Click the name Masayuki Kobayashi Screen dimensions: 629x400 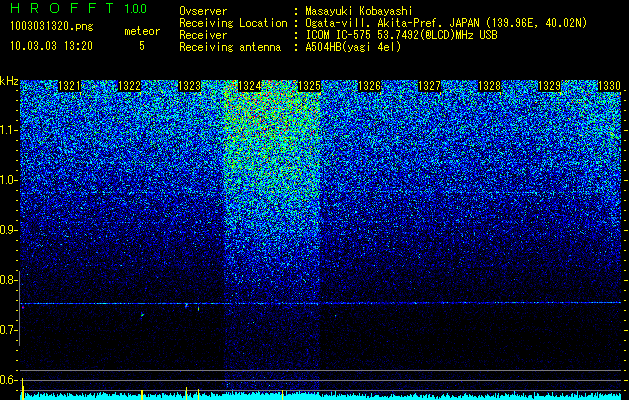pyautogui.click(x=359, y=12)
